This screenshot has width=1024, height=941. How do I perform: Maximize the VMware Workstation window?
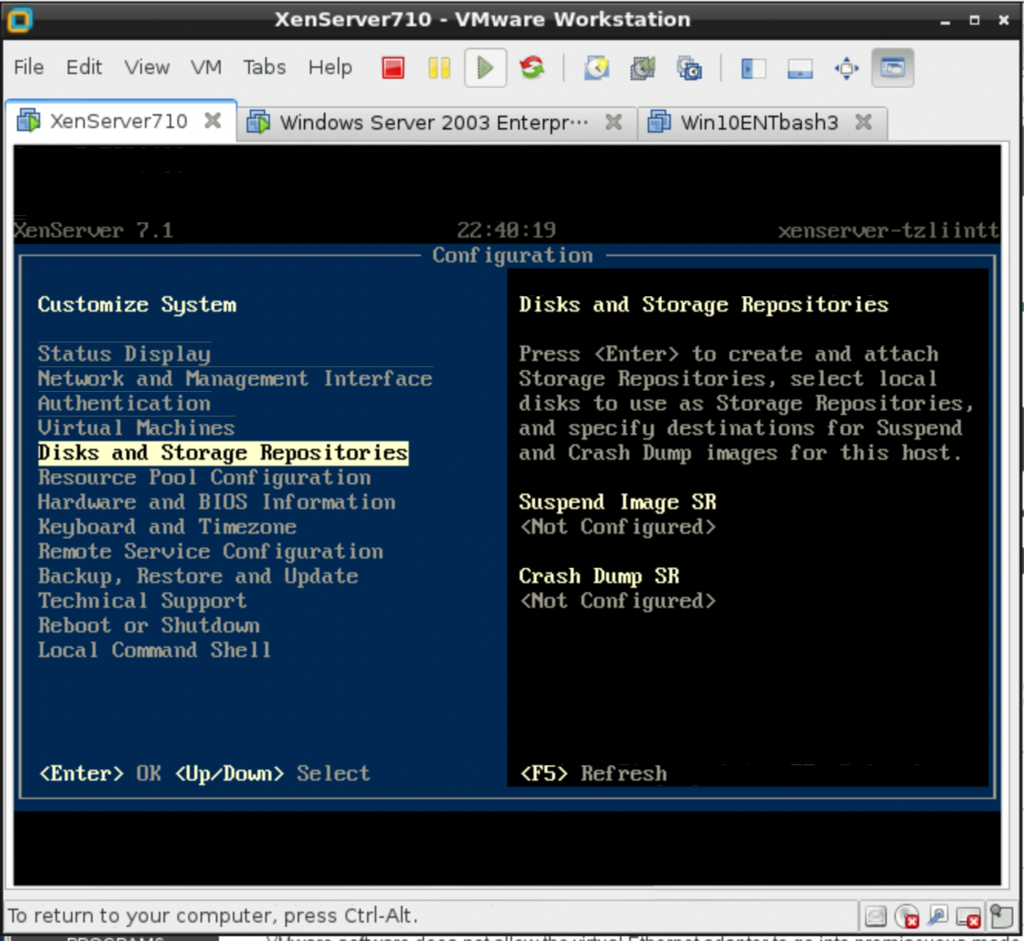pyautogui.click(x=974, y=21)
